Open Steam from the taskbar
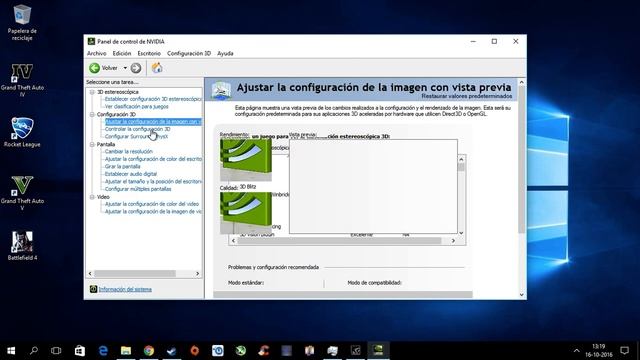The image size is (640, 360). pos(172,351)
